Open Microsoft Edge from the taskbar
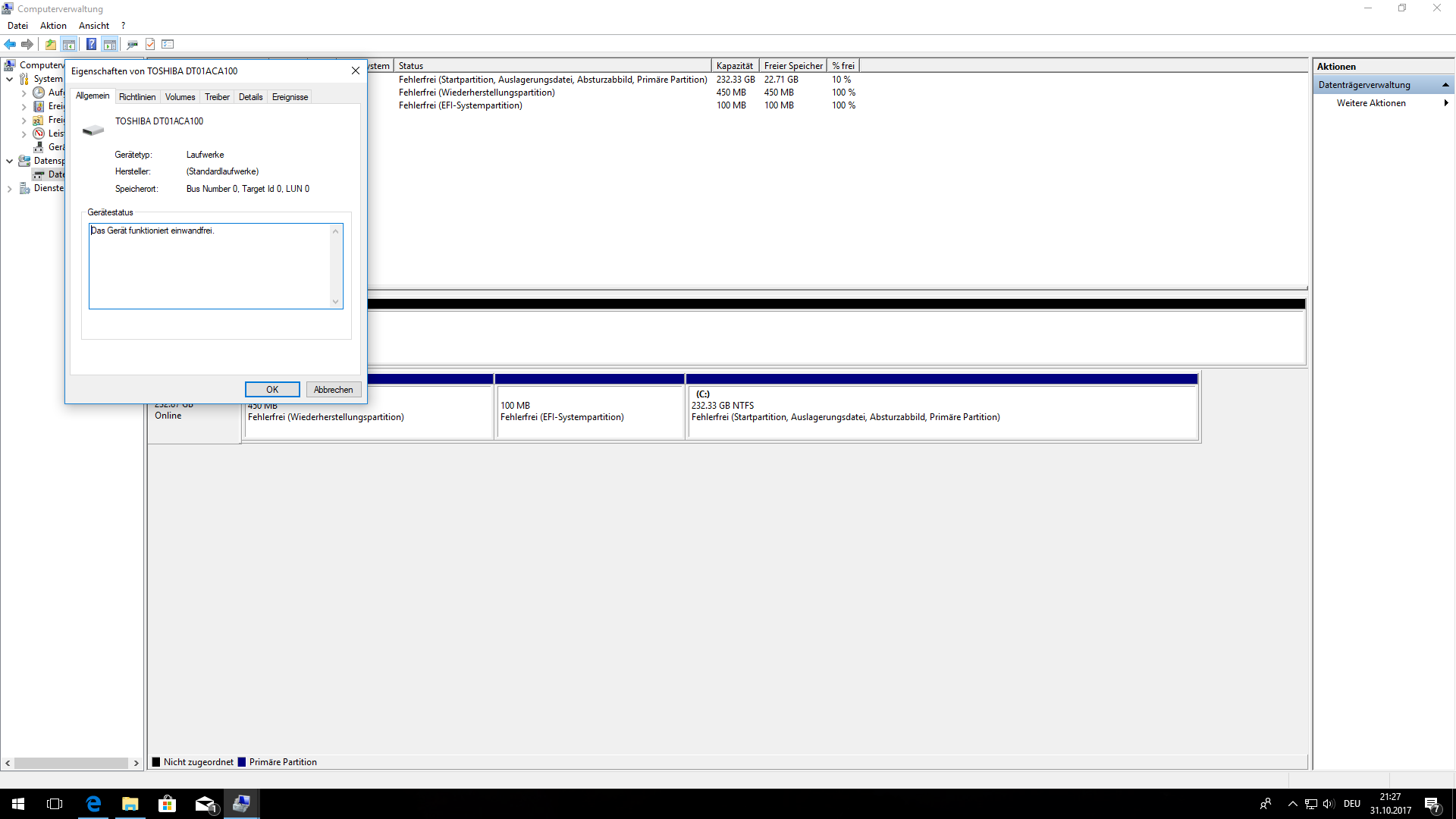Image resolution: width=1456 pixels, height=819 pixels. coord(93,804)
